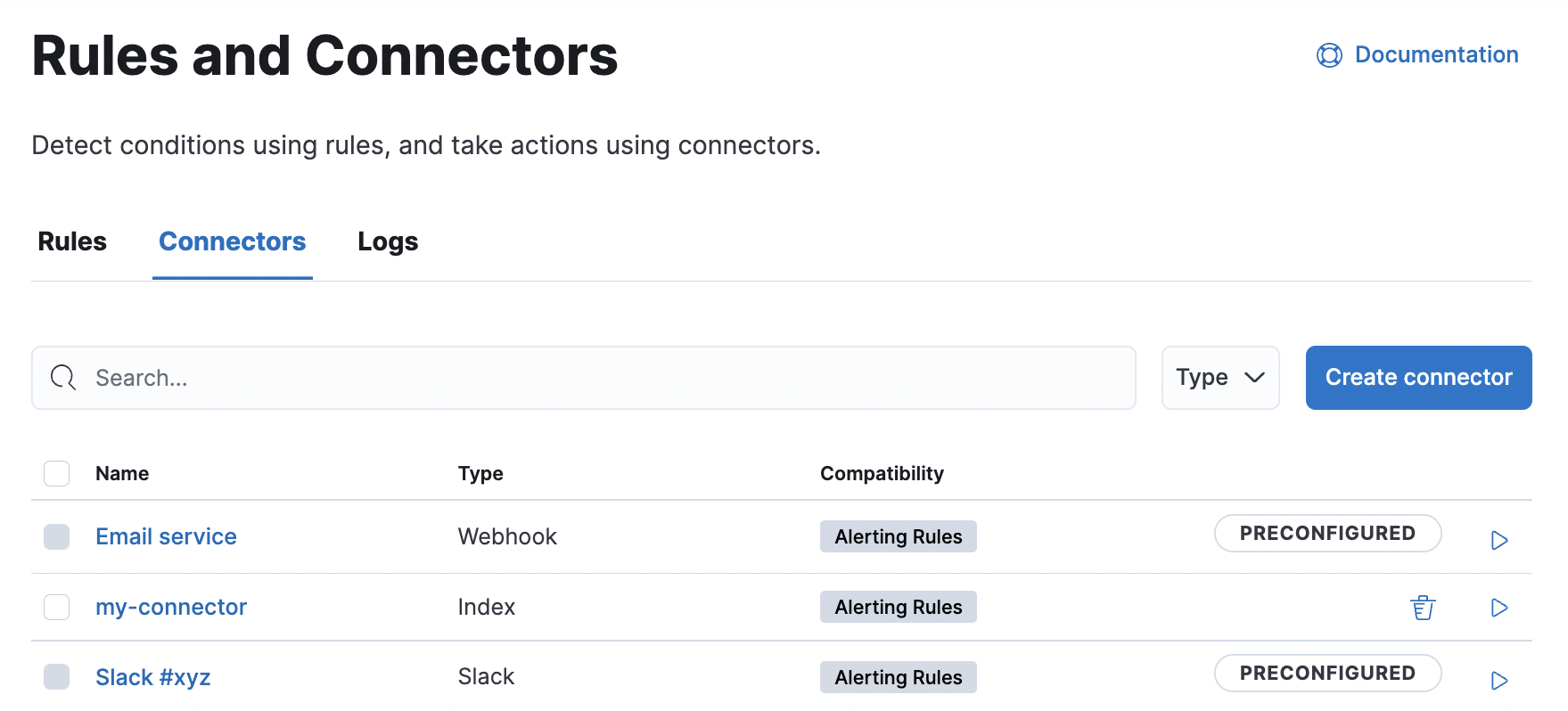The height and width of the screenshot is (711, 1568).
Task: Select the Slack #xyz row checkbox
Action: (x=56, y=676)
